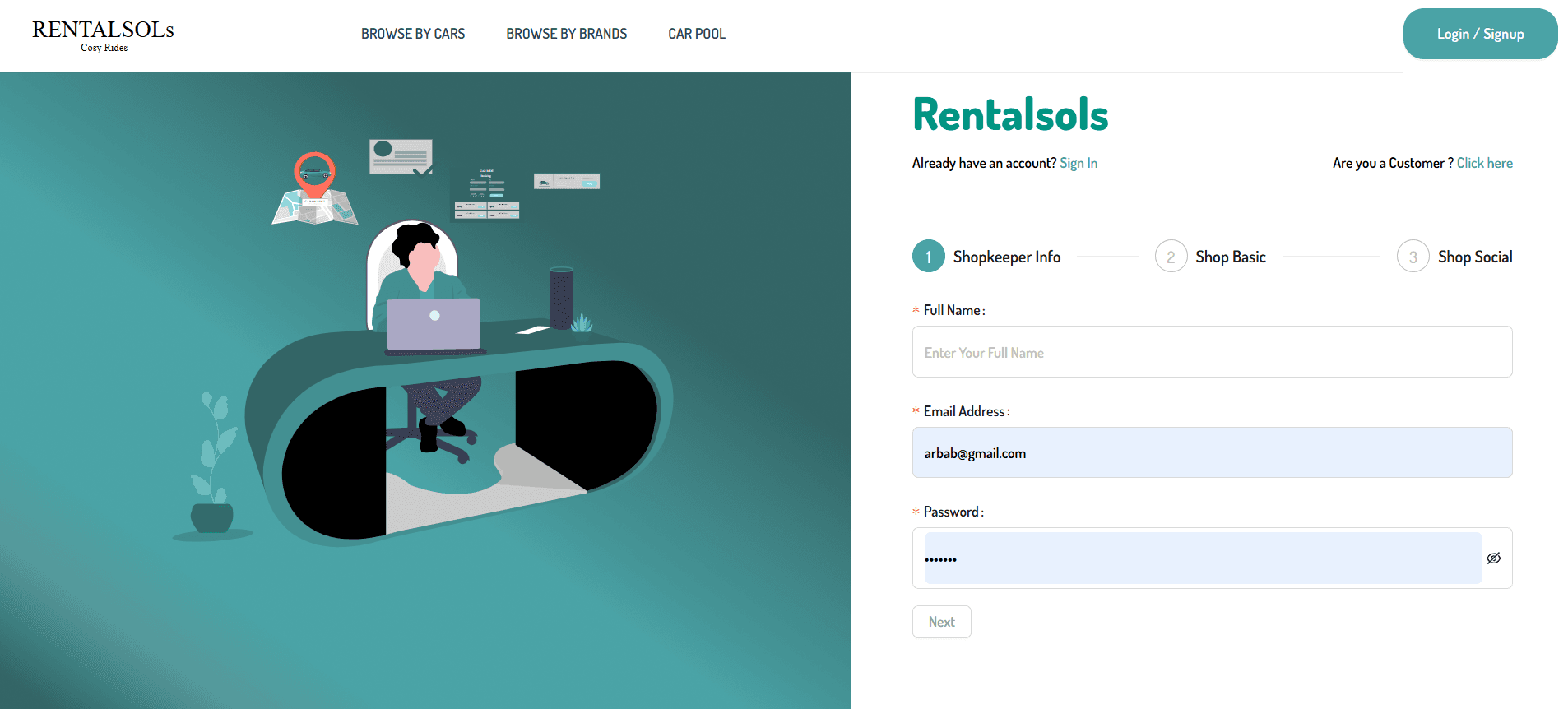Screen dimensions: 1568x709
Task: Focus the Password field
Action: [x=1203, y=558]
